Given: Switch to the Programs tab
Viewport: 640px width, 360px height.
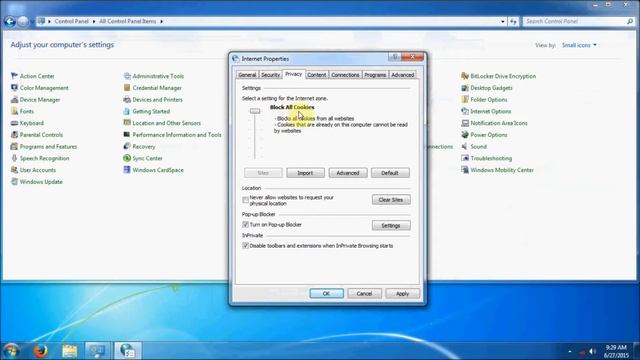Looking at the screenshot, I should [375, 75].
